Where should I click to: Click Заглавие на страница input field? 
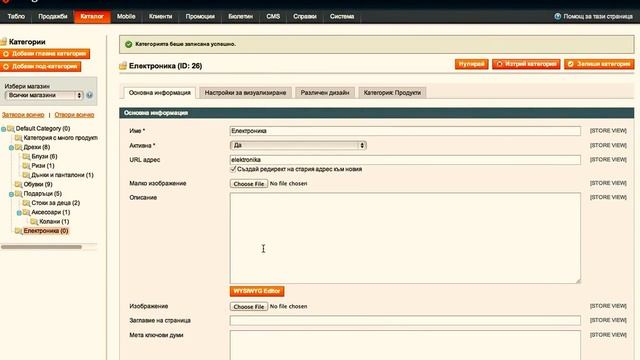(405, 320)
